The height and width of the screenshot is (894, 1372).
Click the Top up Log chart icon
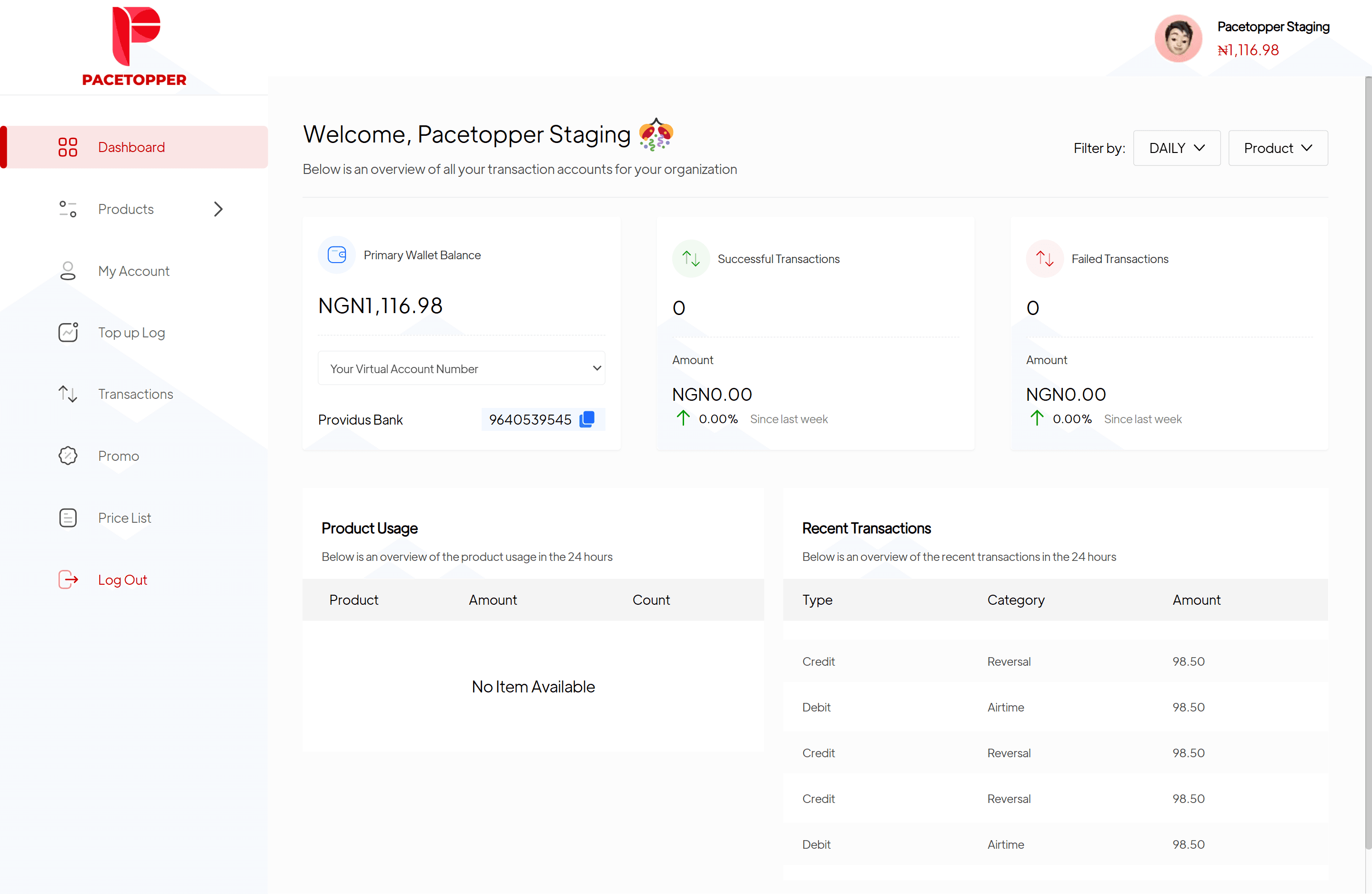click(68, 332)
